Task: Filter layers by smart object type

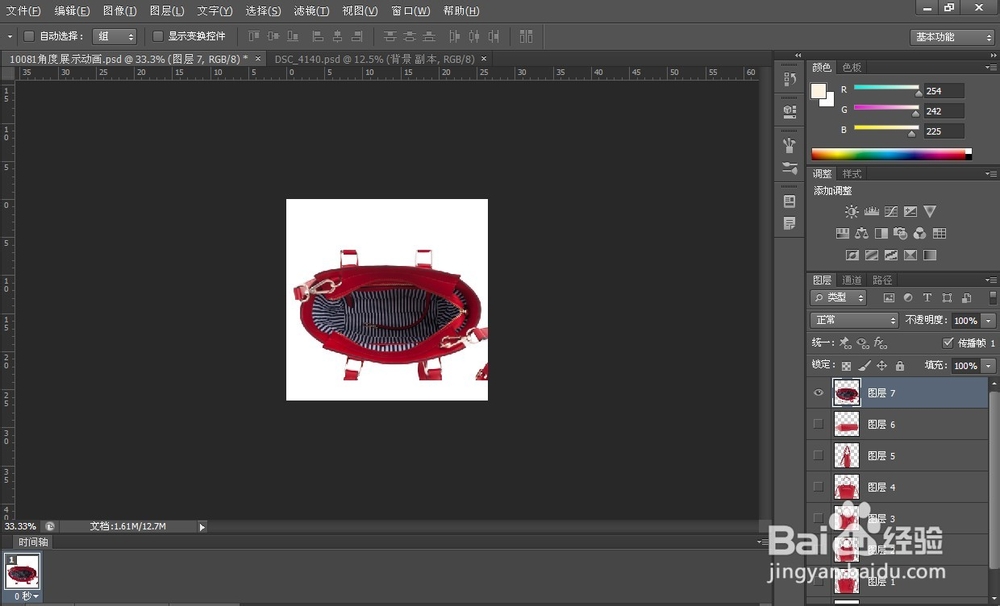Action: coord(967,298)
